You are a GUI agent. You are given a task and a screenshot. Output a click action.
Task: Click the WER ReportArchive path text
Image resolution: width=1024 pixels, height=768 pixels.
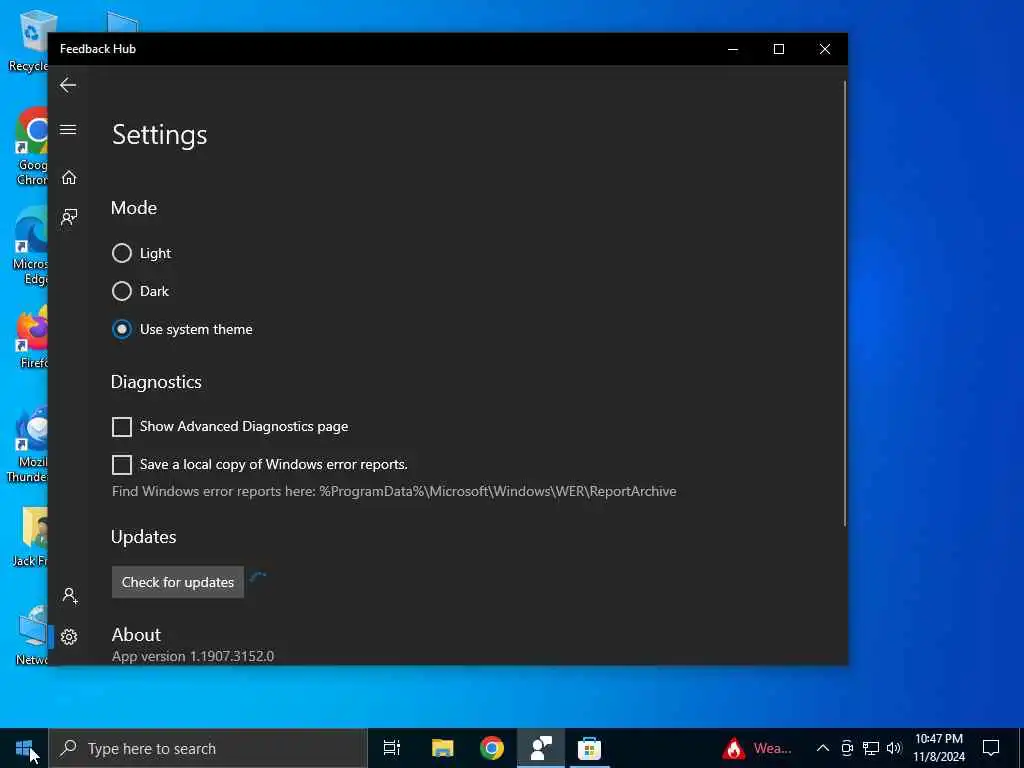498,491
